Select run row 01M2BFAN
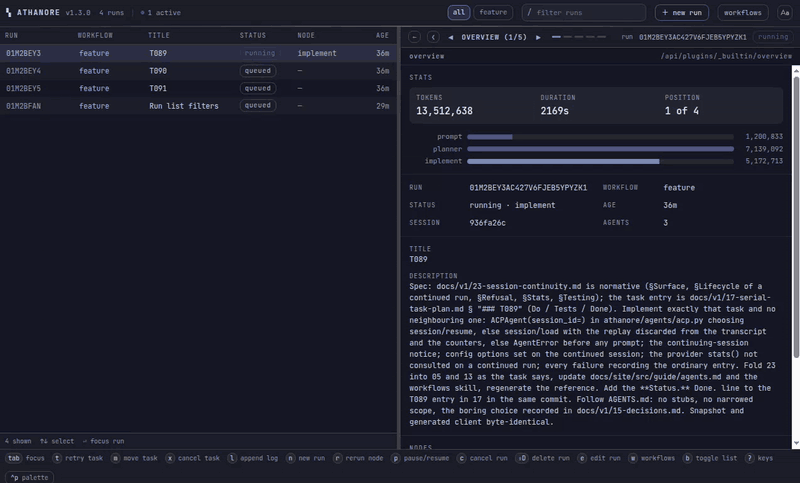Screen dimensions: 800x483 coord(198,106)
